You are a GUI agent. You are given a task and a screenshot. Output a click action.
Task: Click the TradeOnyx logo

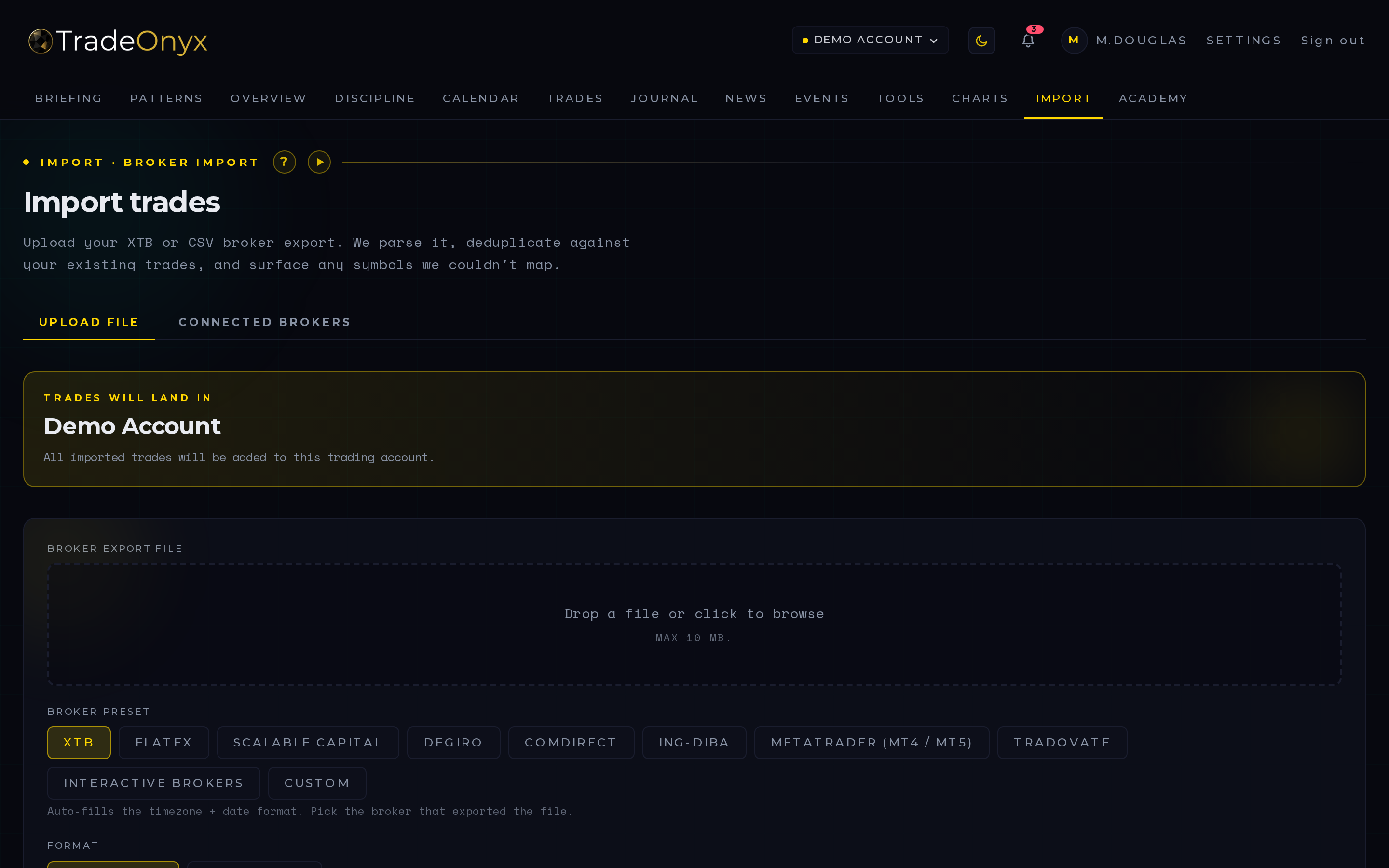coord(118,41)
